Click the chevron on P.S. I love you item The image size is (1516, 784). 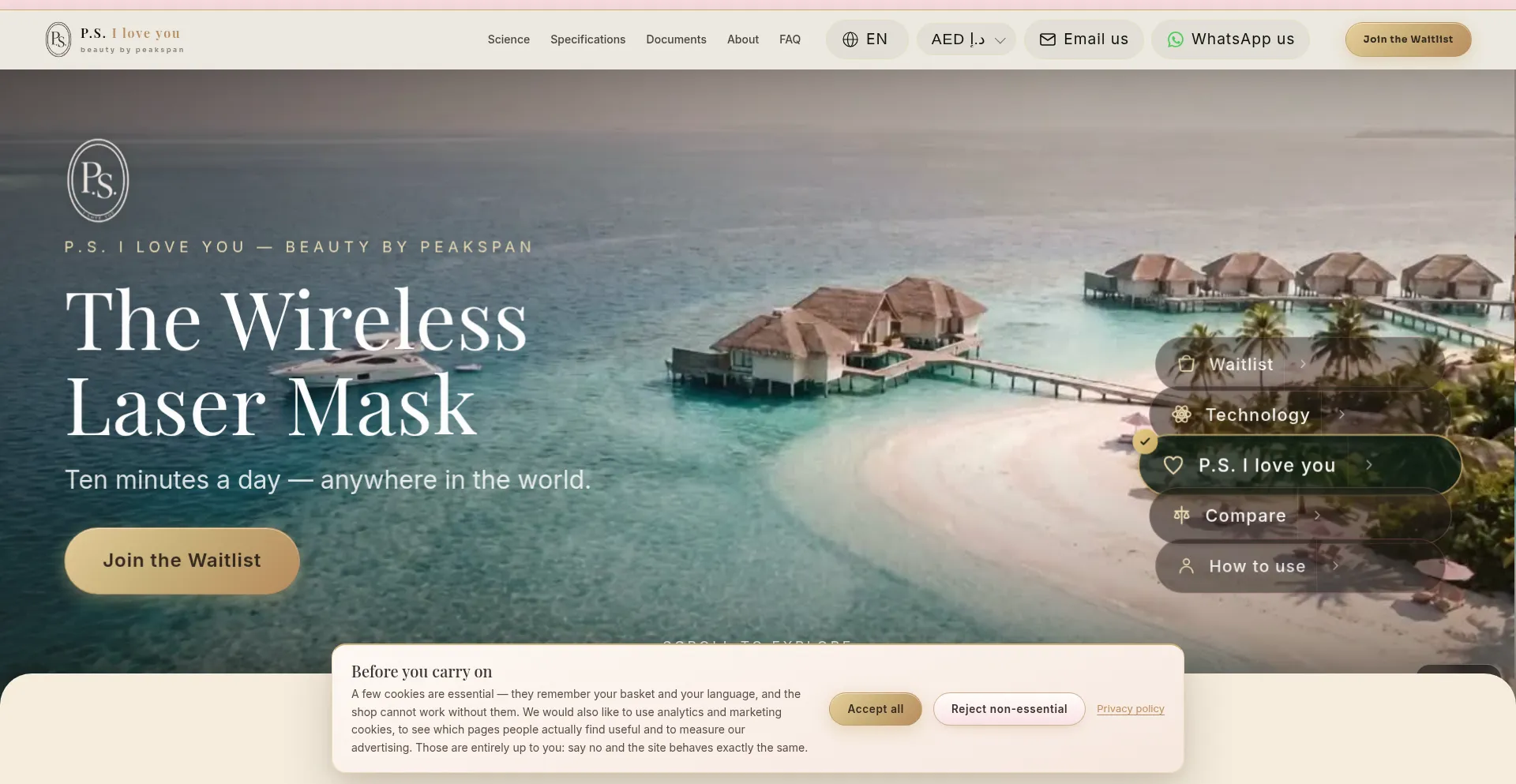[1369, 465]
